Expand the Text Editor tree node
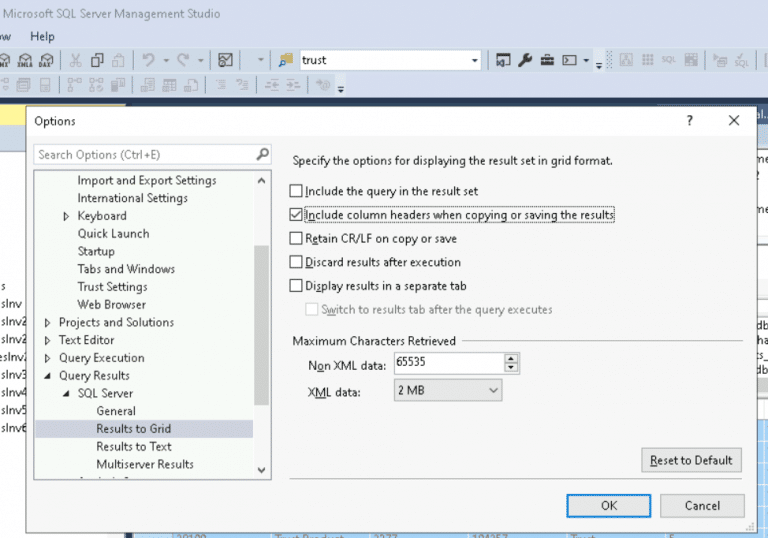Viewport: 768px width, 538px height. click(47, 340)
